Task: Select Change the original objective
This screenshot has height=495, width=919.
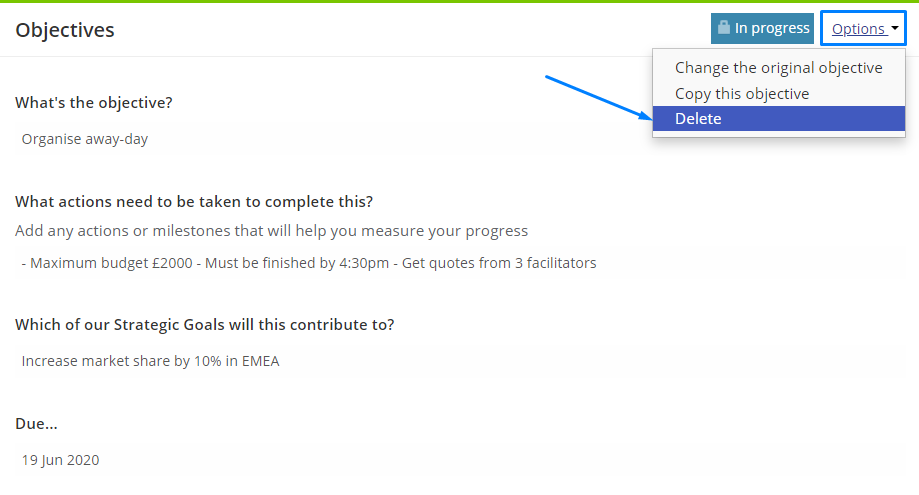Action: [x=779, y=68]
